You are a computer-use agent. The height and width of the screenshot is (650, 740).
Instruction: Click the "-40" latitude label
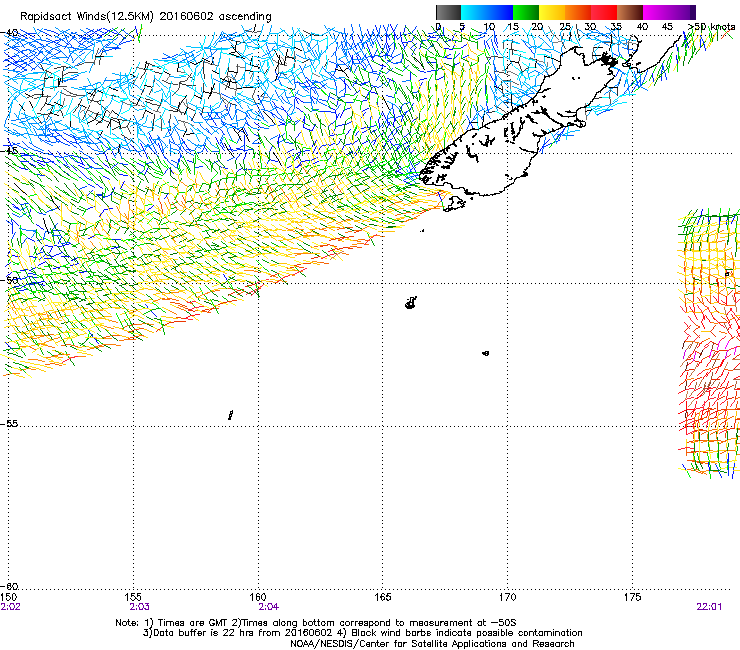[x=9, y=33]
